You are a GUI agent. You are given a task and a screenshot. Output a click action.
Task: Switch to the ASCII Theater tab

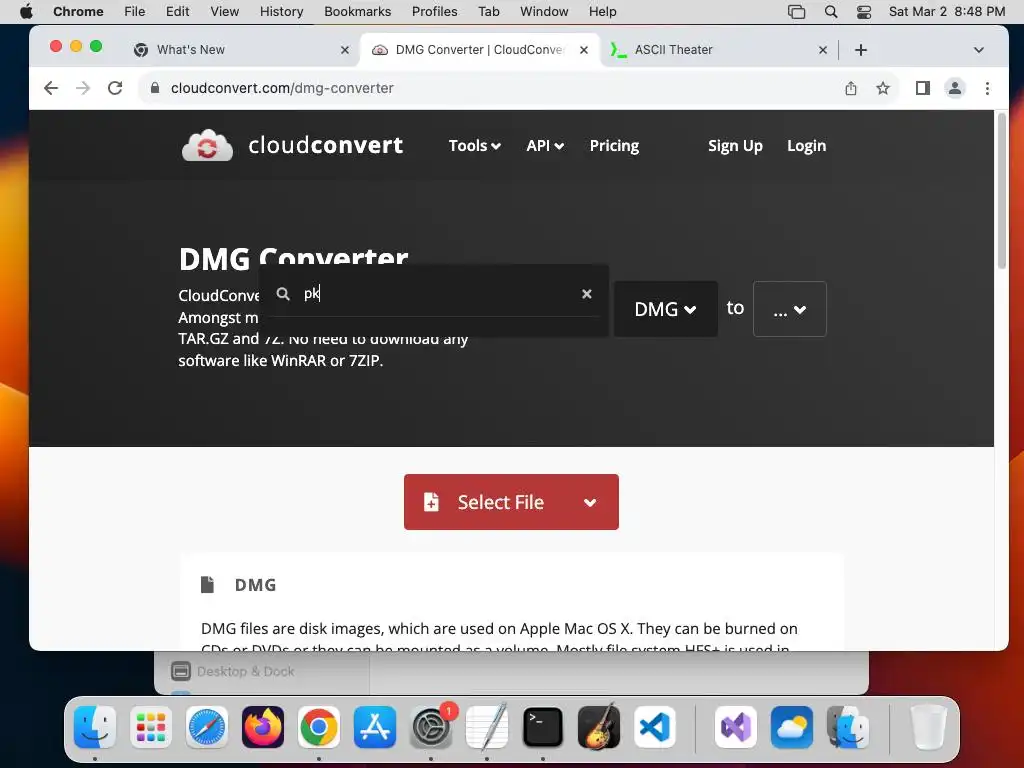pos(718,50)
